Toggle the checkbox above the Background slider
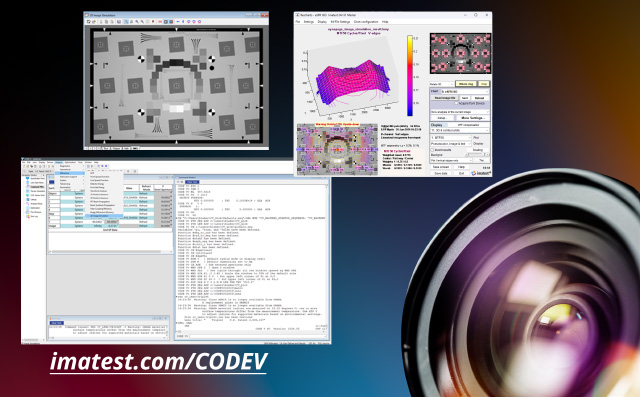Image resolution: width=640 pixels, height=397 pixels. point(432,150)
